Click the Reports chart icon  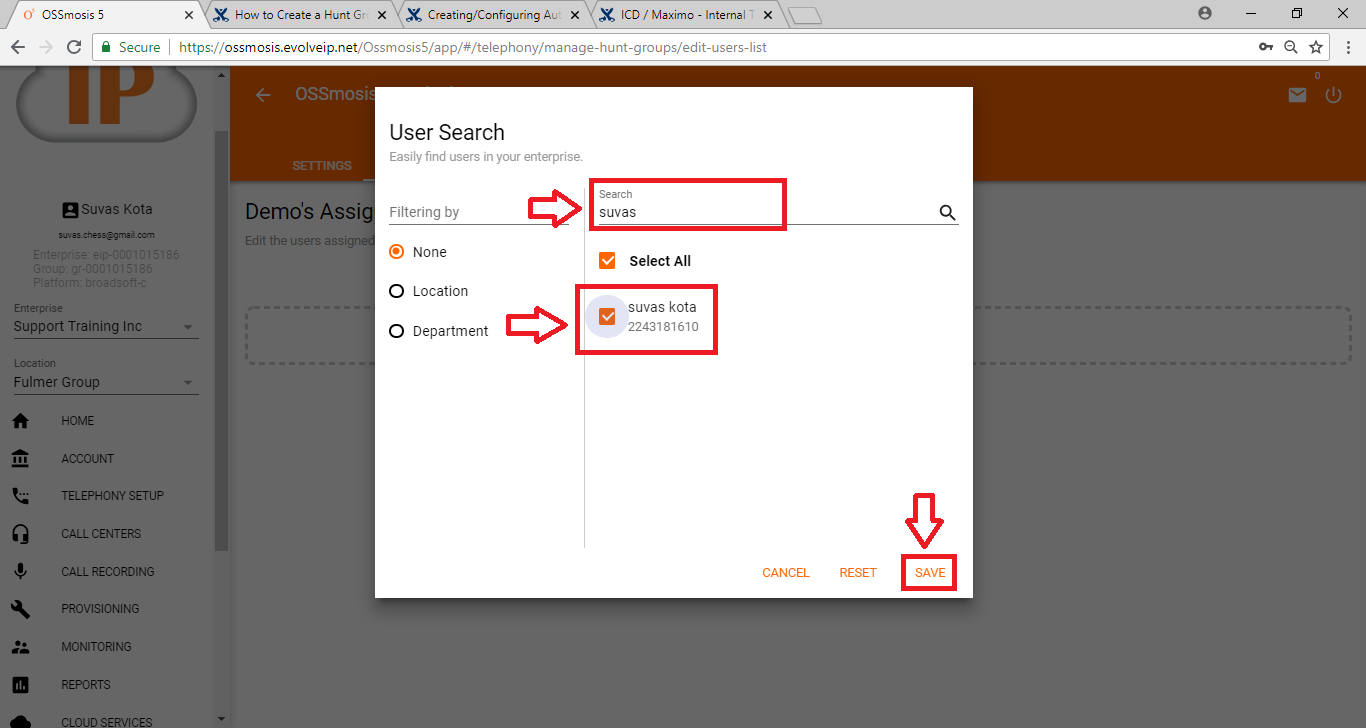tap(20, 685)
